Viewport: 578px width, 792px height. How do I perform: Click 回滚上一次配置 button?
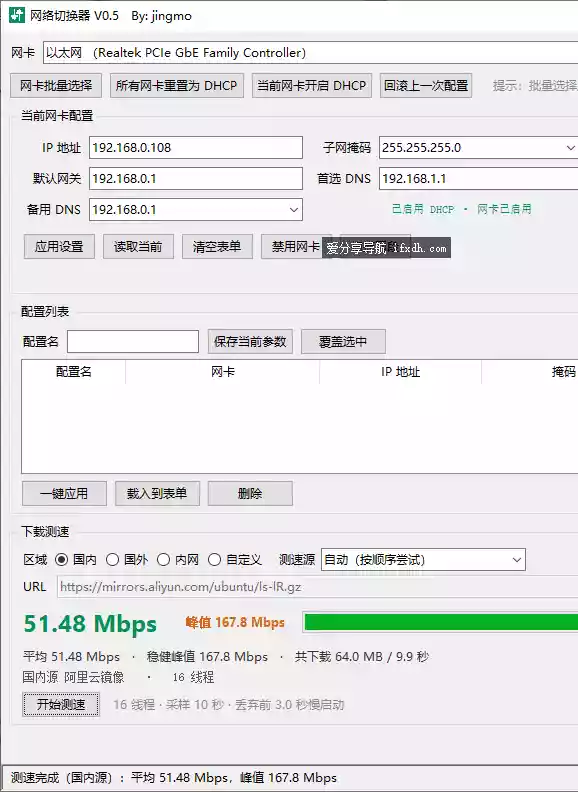tap(426, 85)
